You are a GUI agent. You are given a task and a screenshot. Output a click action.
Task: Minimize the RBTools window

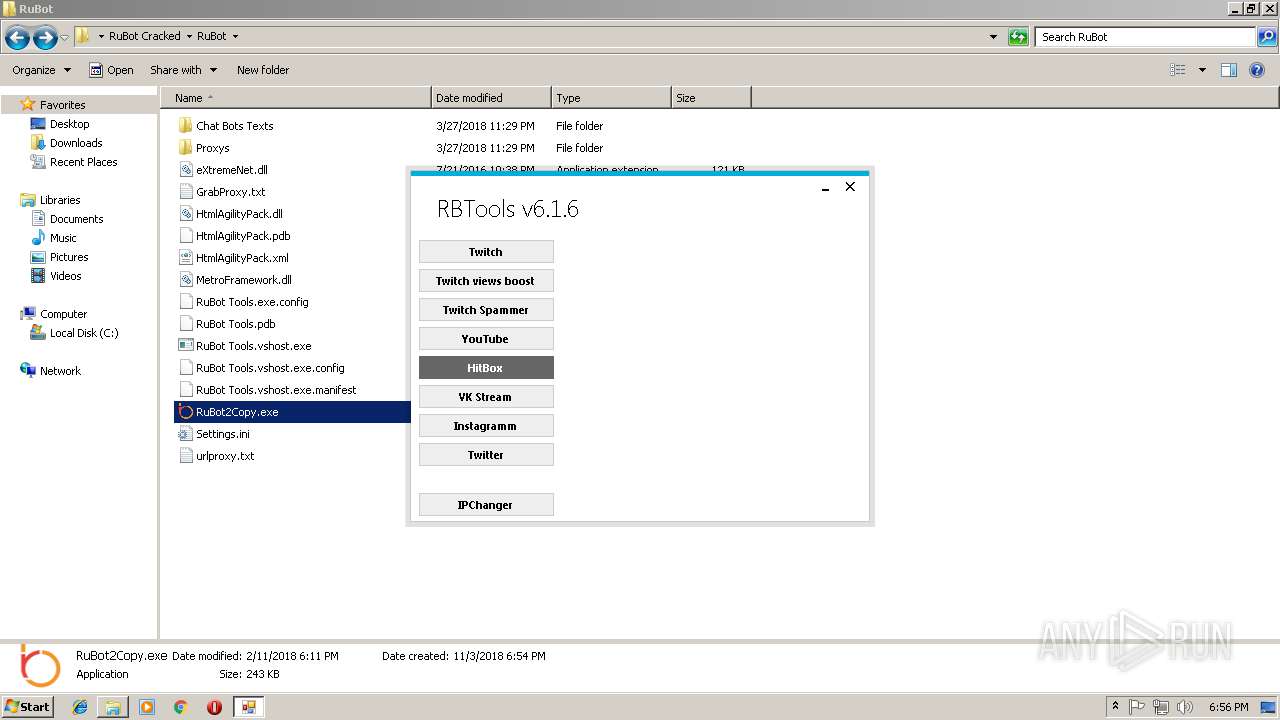click(x=826, y=188)
